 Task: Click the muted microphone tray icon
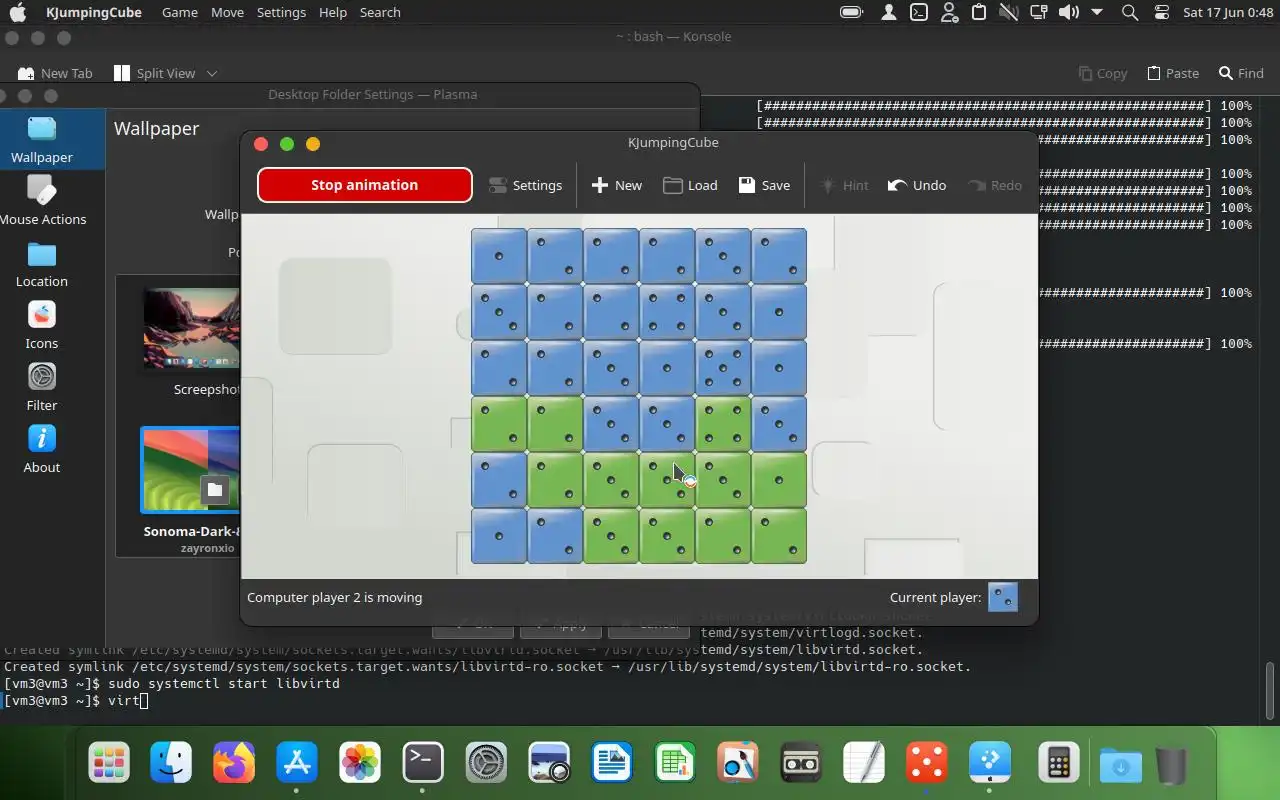[x=1009, y=12]
